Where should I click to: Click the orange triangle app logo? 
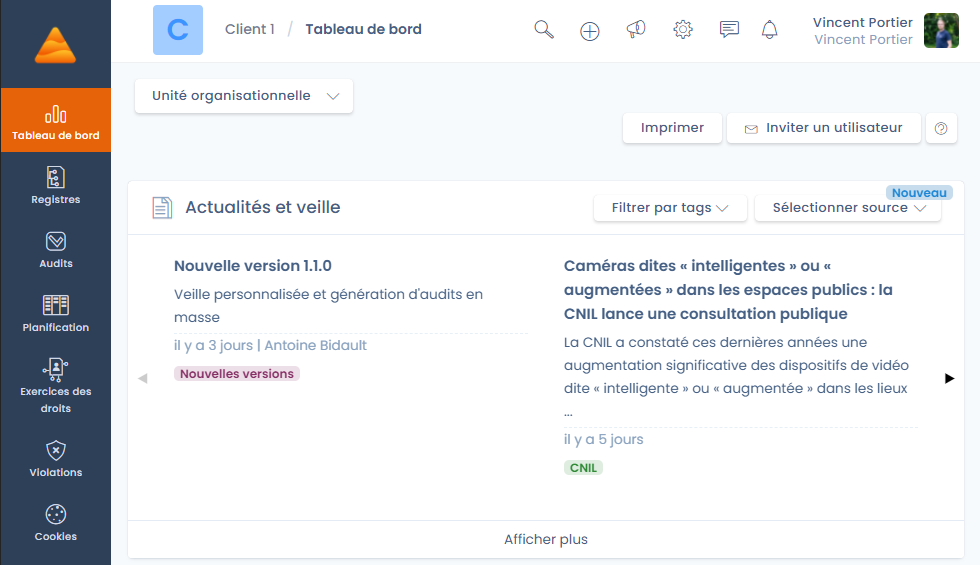55,45
